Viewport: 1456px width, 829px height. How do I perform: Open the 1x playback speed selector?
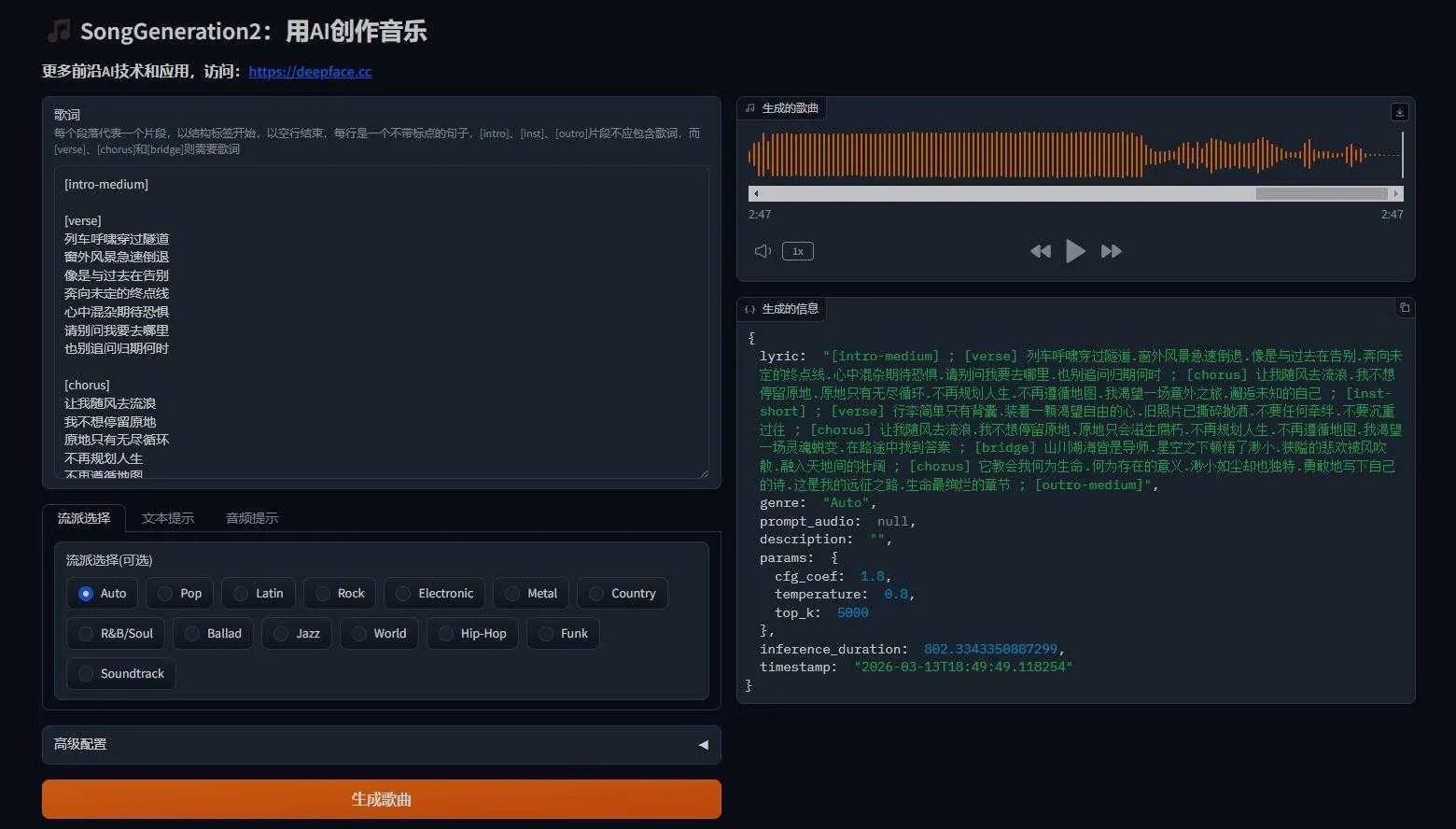coord(797,250)
